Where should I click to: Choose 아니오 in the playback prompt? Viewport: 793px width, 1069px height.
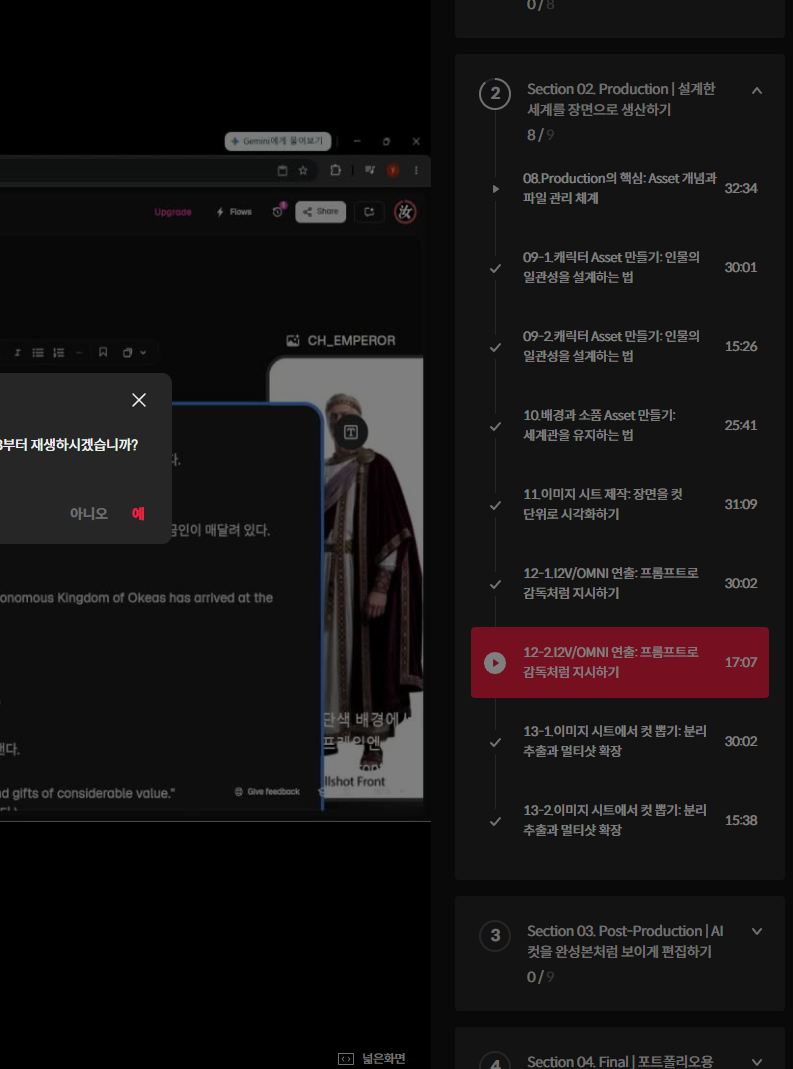[89, 513]
